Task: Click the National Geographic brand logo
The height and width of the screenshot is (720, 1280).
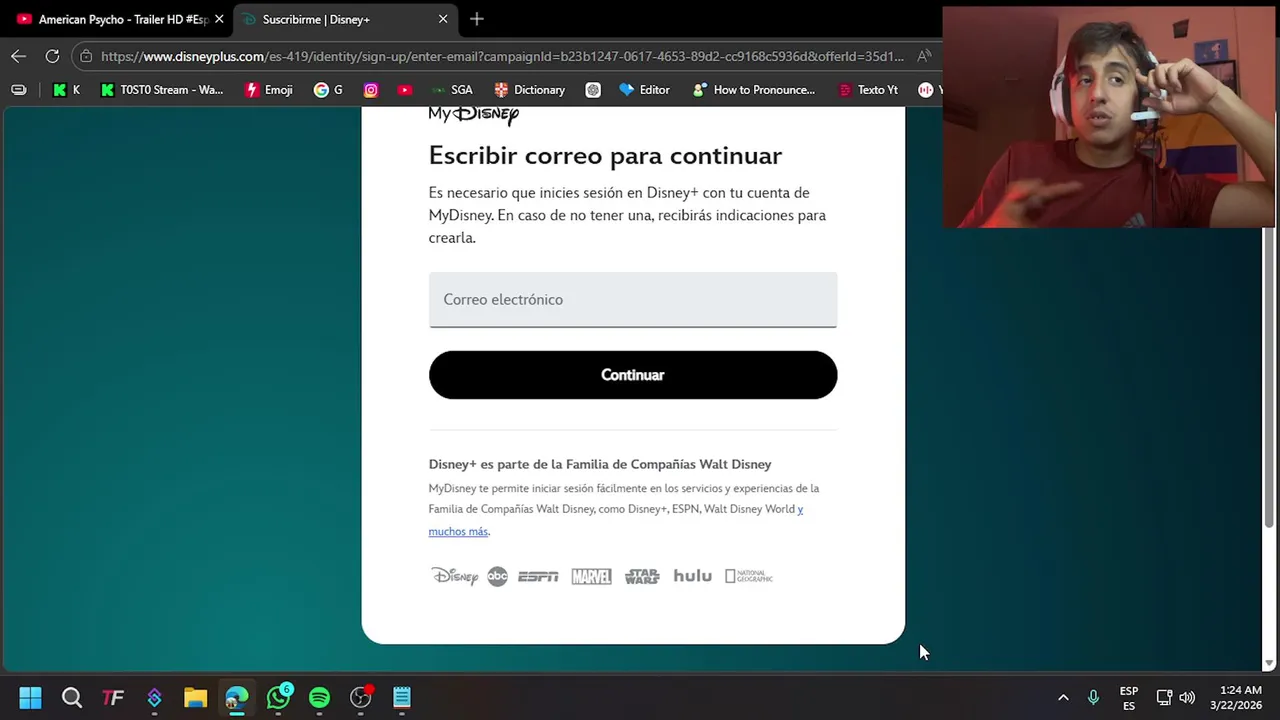Action: (x=749, y=576)
